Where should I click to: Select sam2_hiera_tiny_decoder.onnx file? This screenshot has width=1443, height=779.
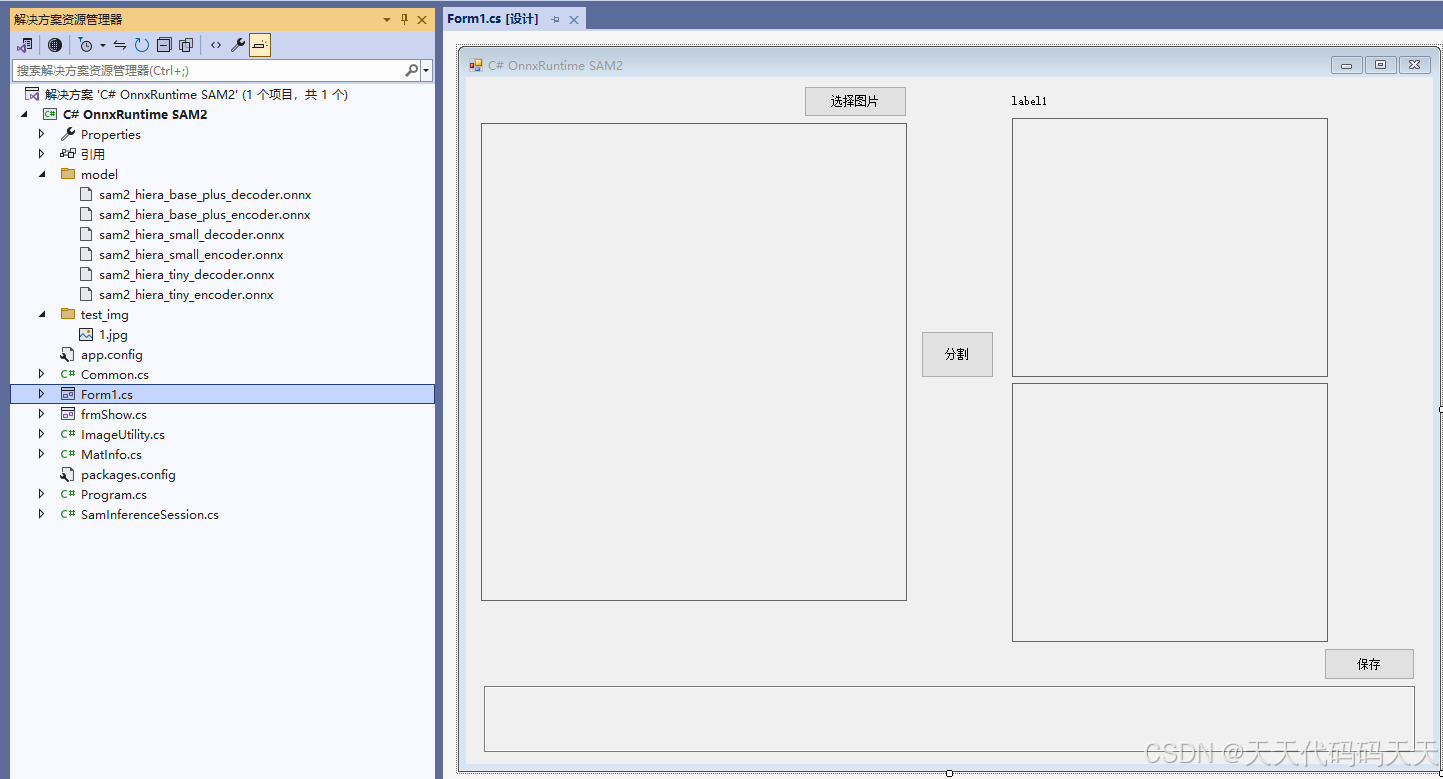[x=187, y=275]
